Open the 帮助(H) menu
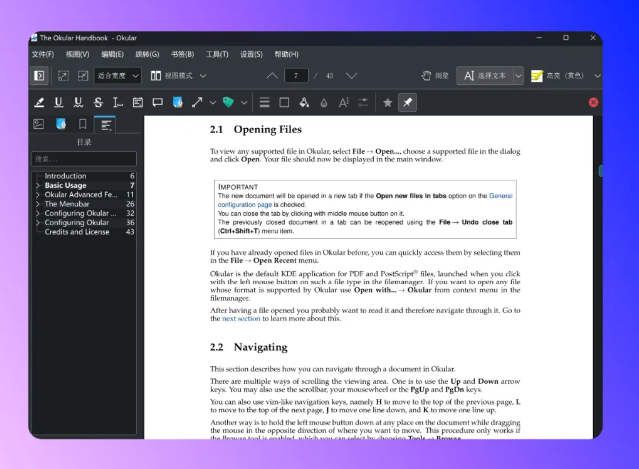 286,54
